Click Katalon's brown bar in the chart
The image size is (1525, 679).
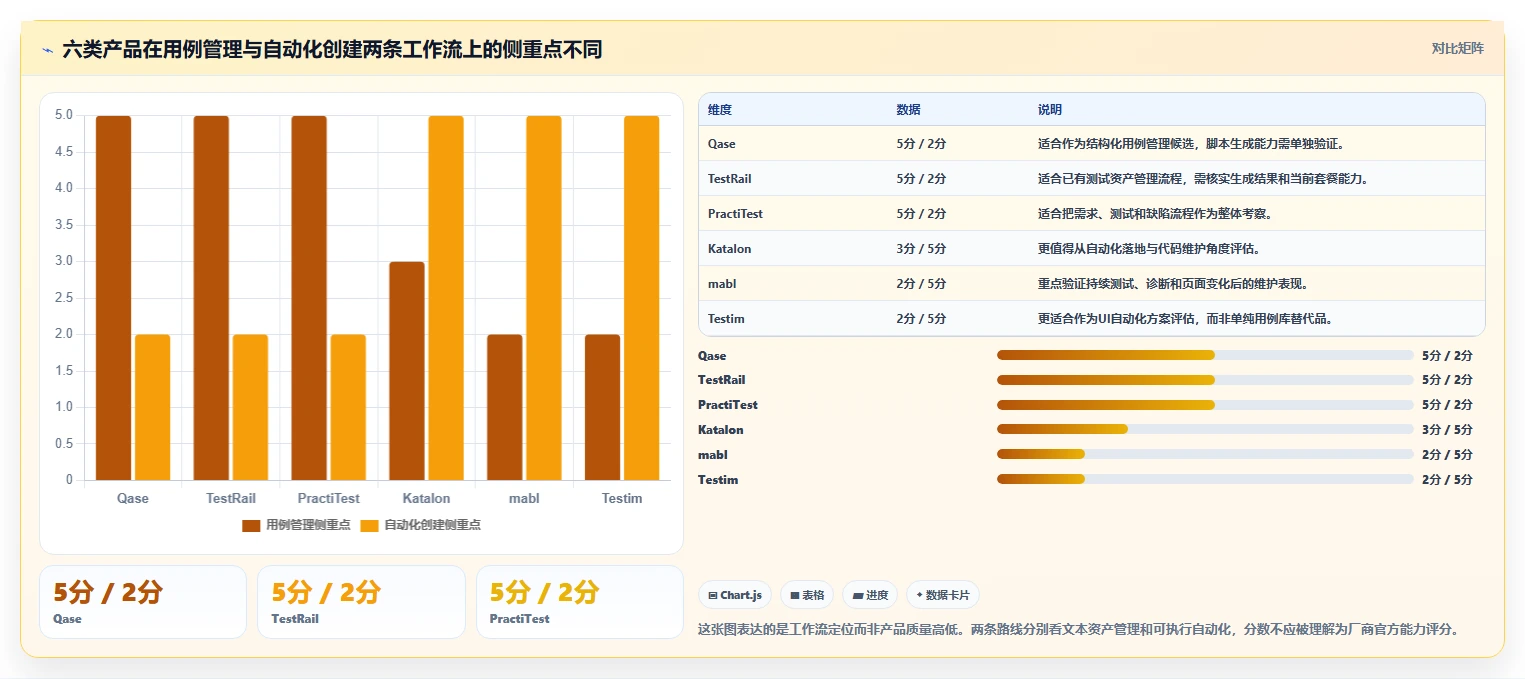coord(407,371)
